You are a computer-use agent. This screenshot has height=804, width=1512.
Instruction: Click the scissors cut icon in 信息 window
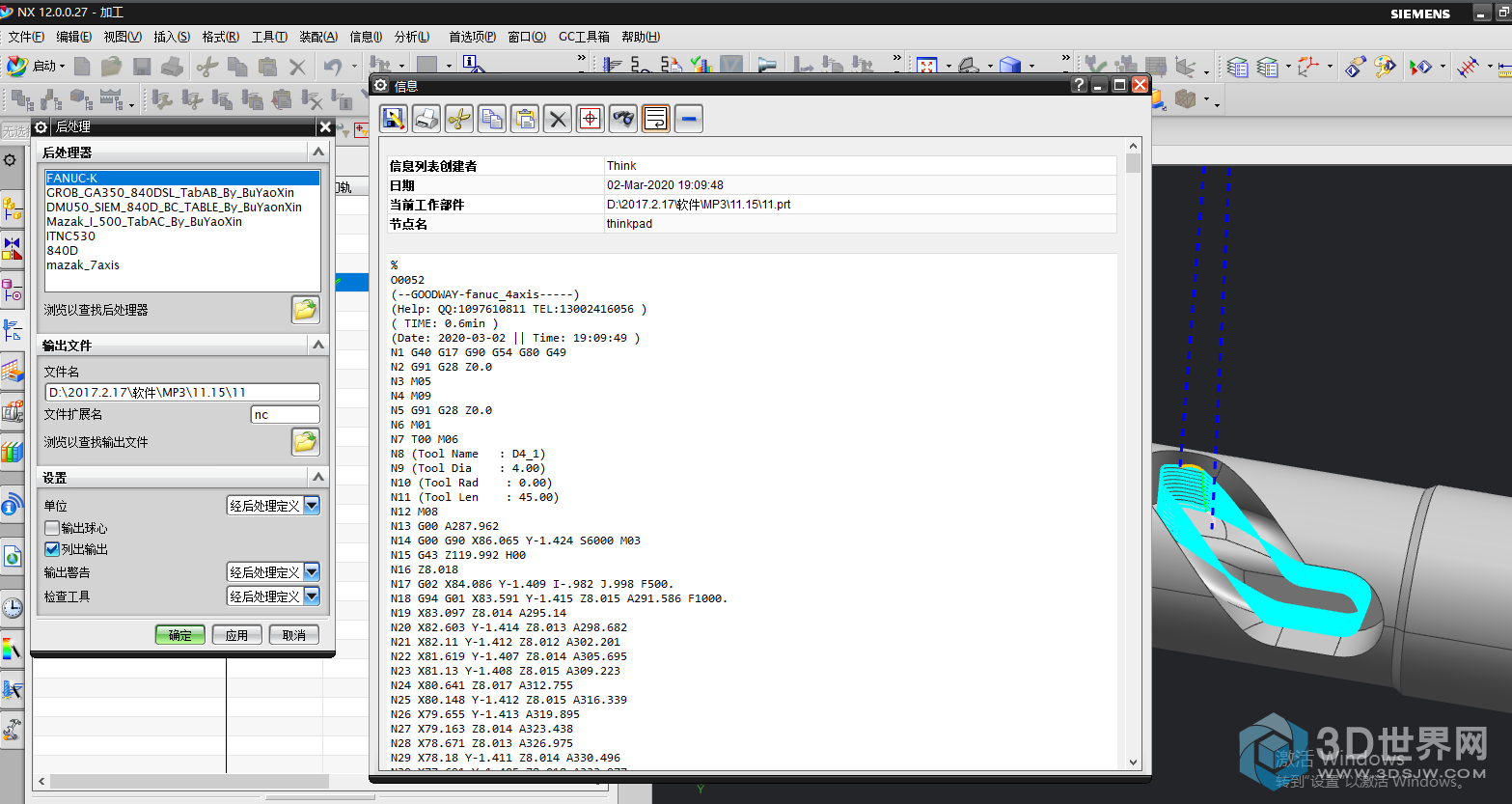[459, 119]
